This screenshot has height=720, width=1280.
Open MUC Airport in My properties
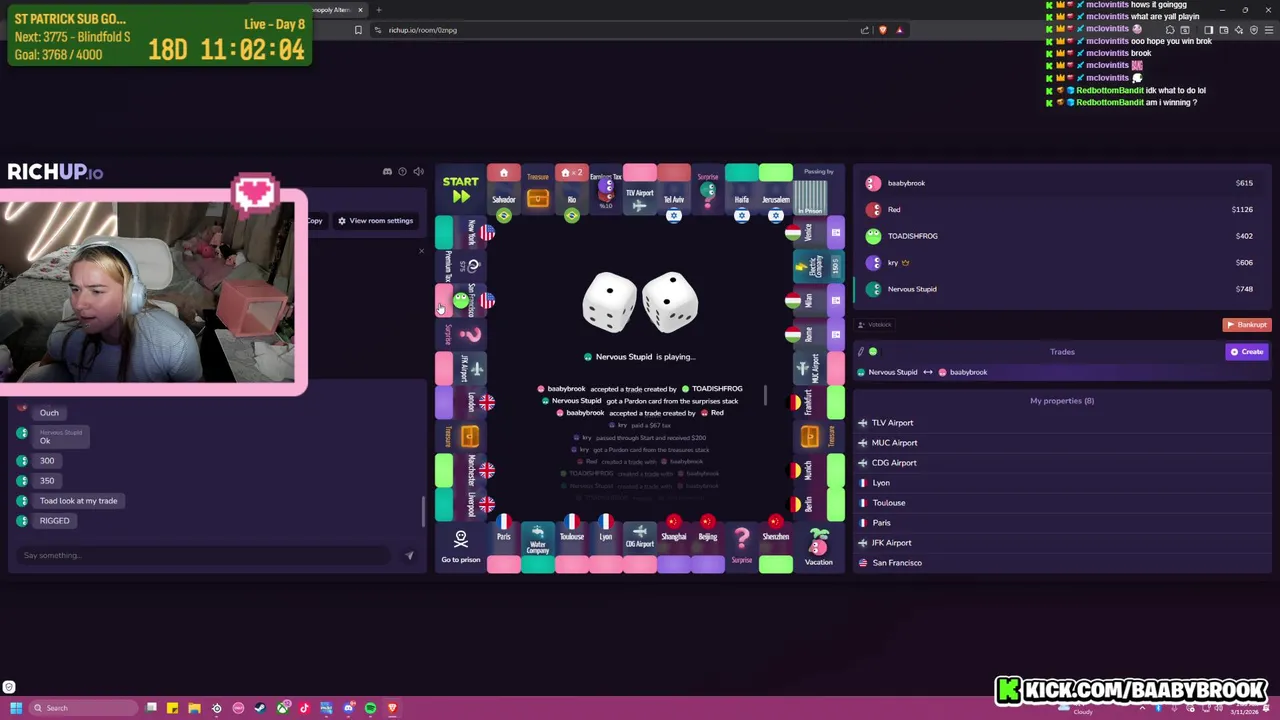pos(1062,443)
